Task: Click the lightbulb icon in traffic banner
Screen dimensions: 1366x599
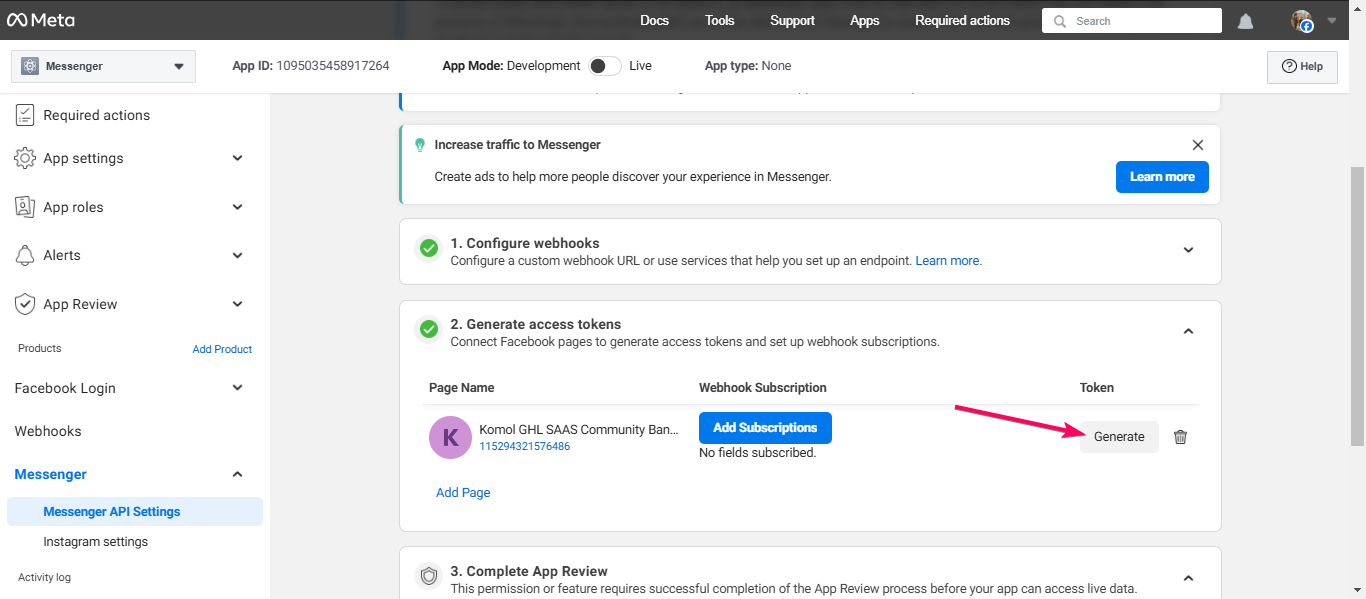Action: 420,145
